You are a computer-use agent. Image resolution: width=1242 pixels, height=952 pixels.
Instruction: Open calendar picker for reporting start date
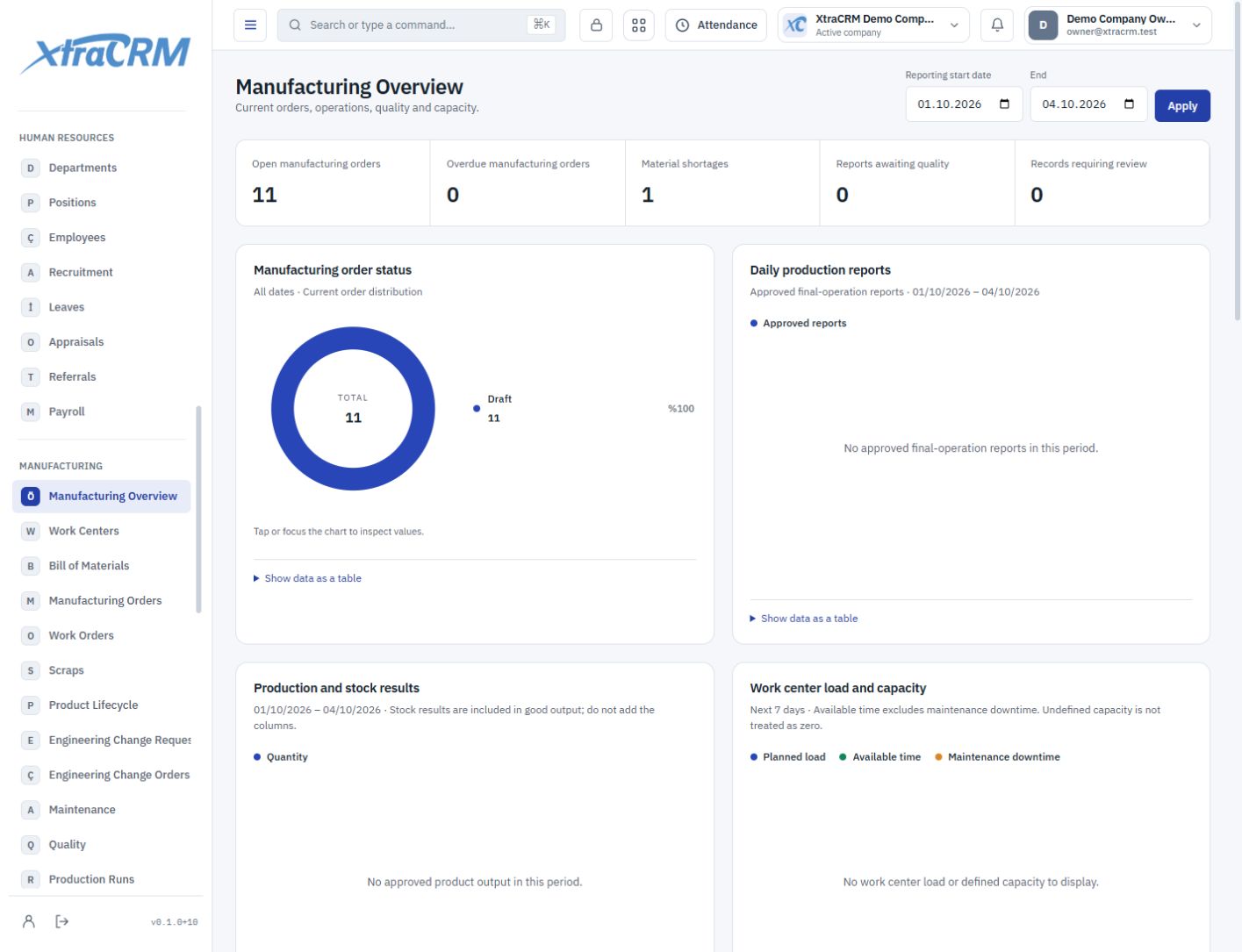[x=1005, y=104]
